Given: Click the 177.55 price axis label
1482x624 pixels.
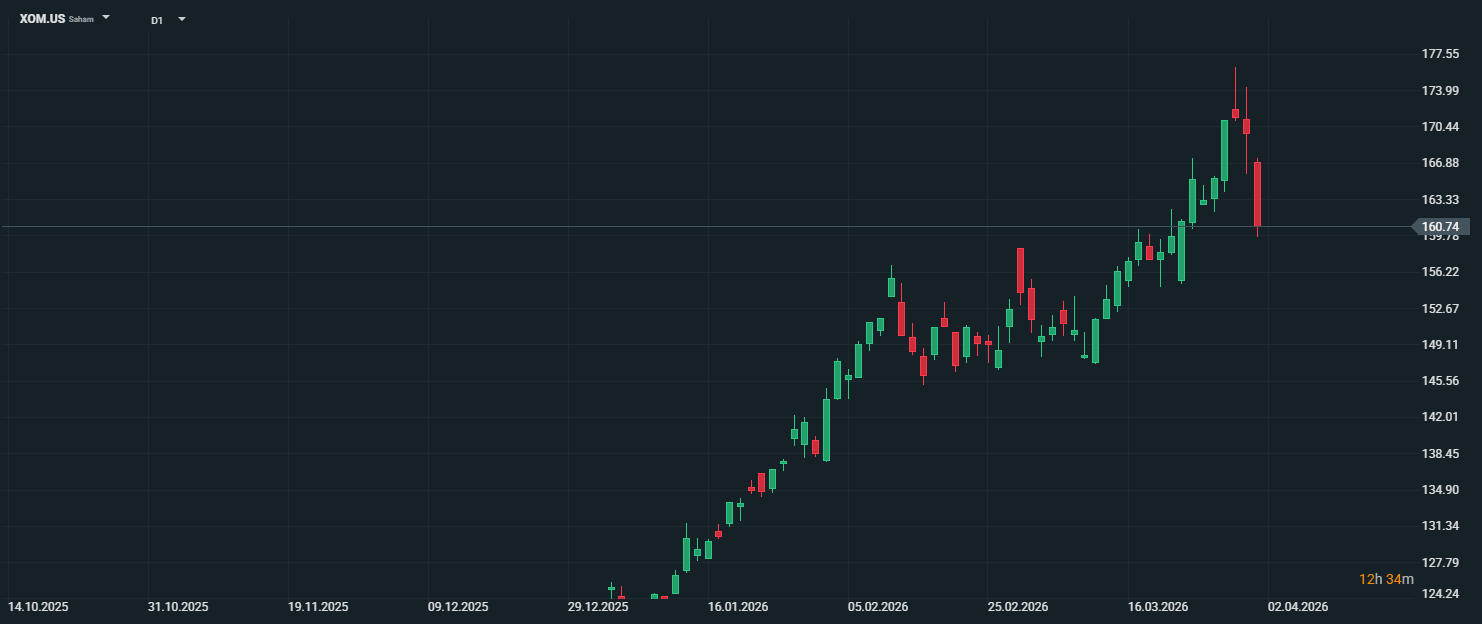Looking at the screenshot, I should pyautogui.click(x=1440, y=54).
